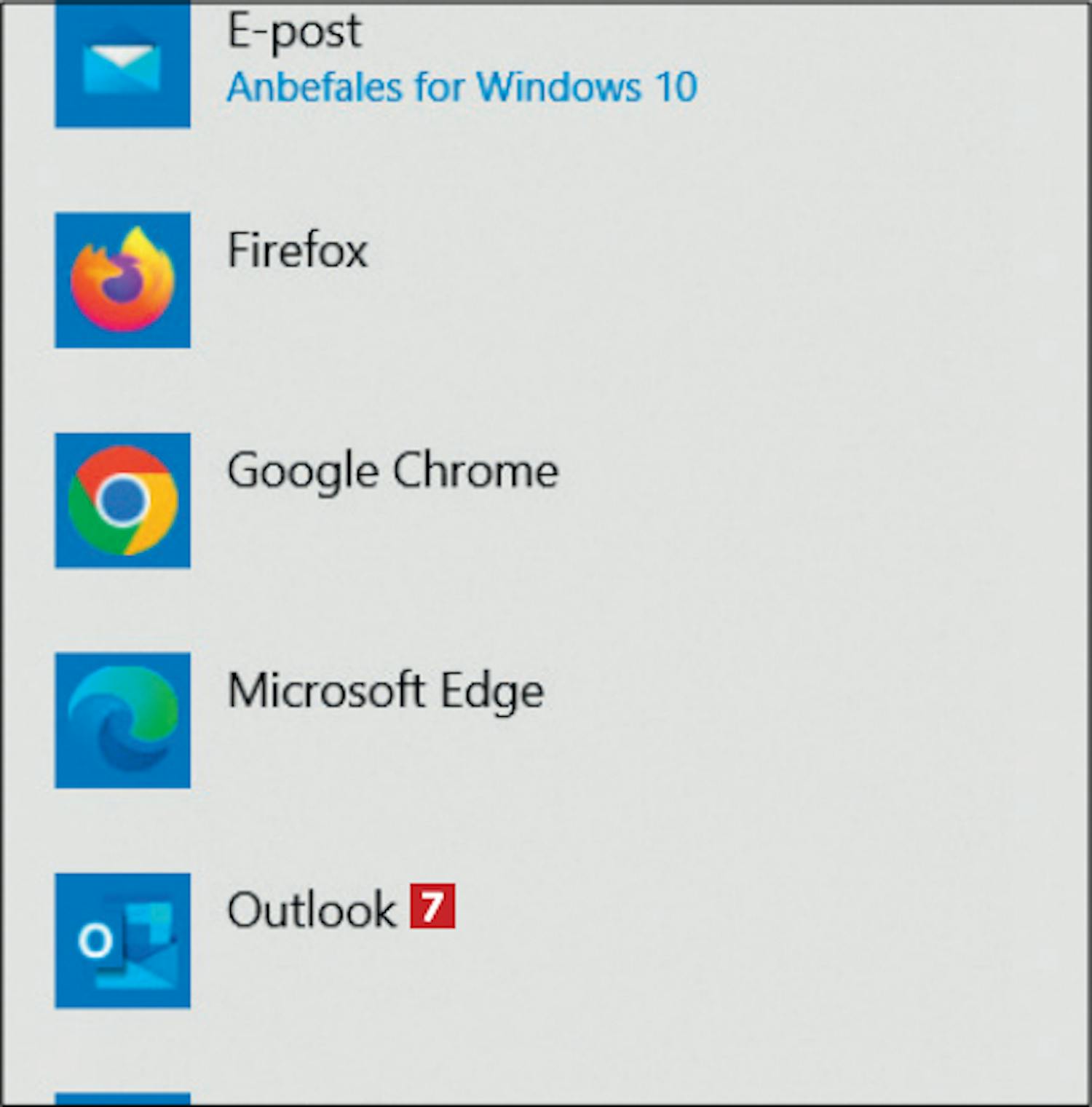This screenshot has height=1107, width=1092.
Task: Click the Firefox flame logo icon
Action: (x=122, y=280)
